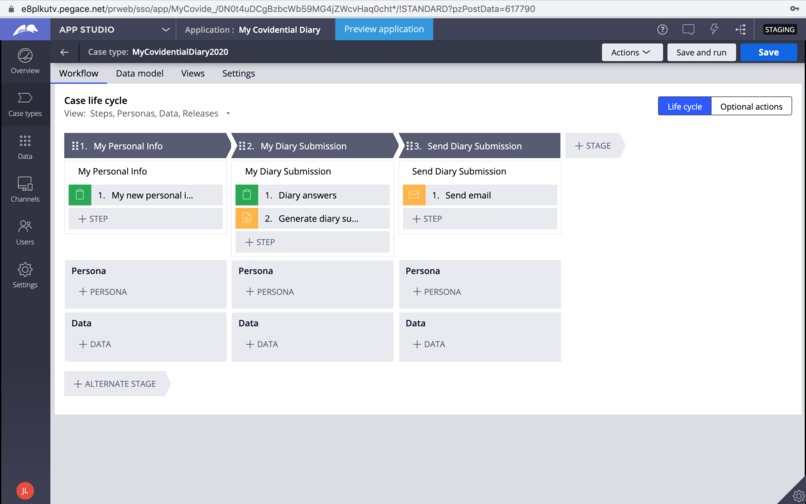Add data to My Personal Info stage
The height and width of the screenshot is (504, 806).
click(x=95, y=344)
